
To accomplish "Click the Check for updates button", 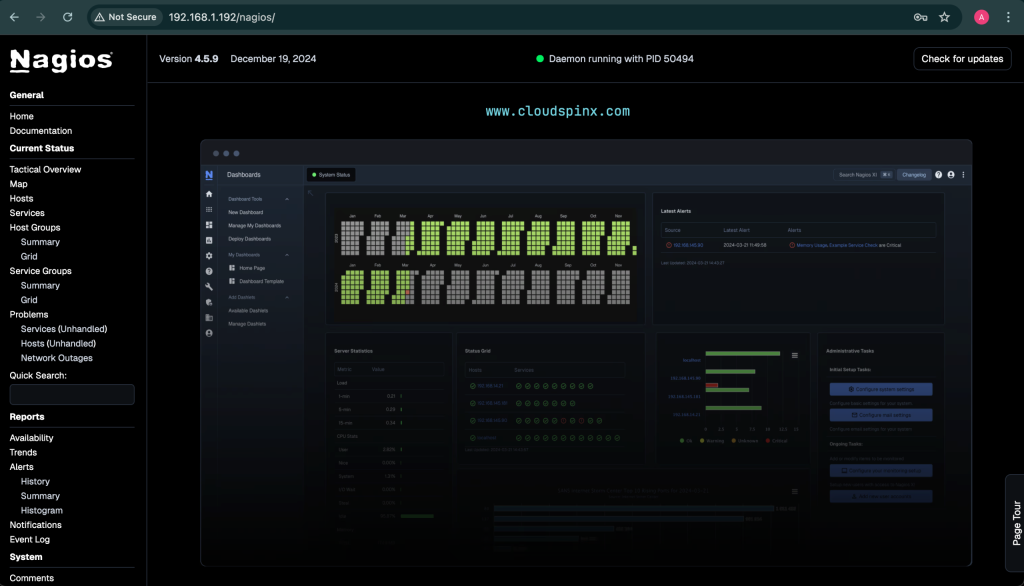I will point(961,58).
